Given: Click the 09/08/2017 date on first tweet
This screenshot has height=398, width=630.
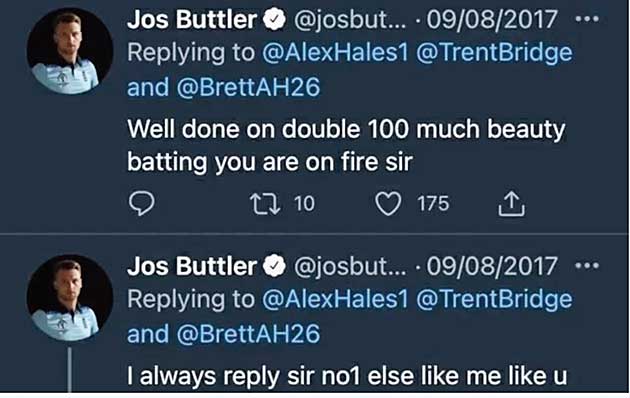Looking at the screenshot, I should [492, 19].
